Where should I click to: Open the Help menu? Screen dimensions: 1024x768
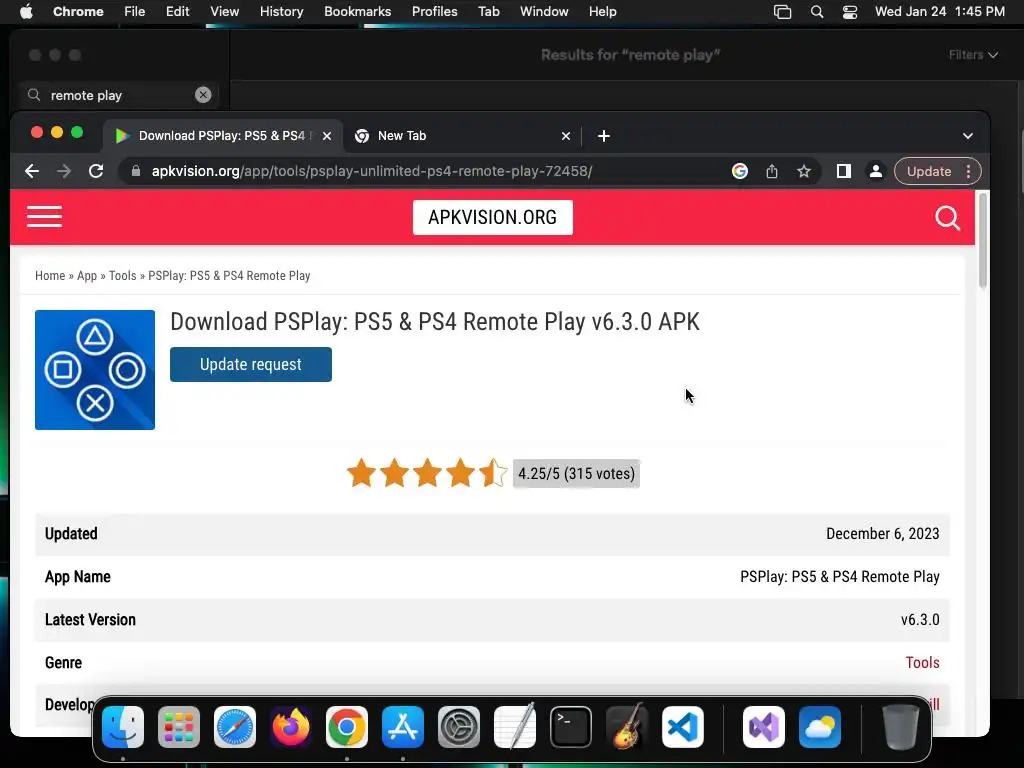(x=602, y=12)
